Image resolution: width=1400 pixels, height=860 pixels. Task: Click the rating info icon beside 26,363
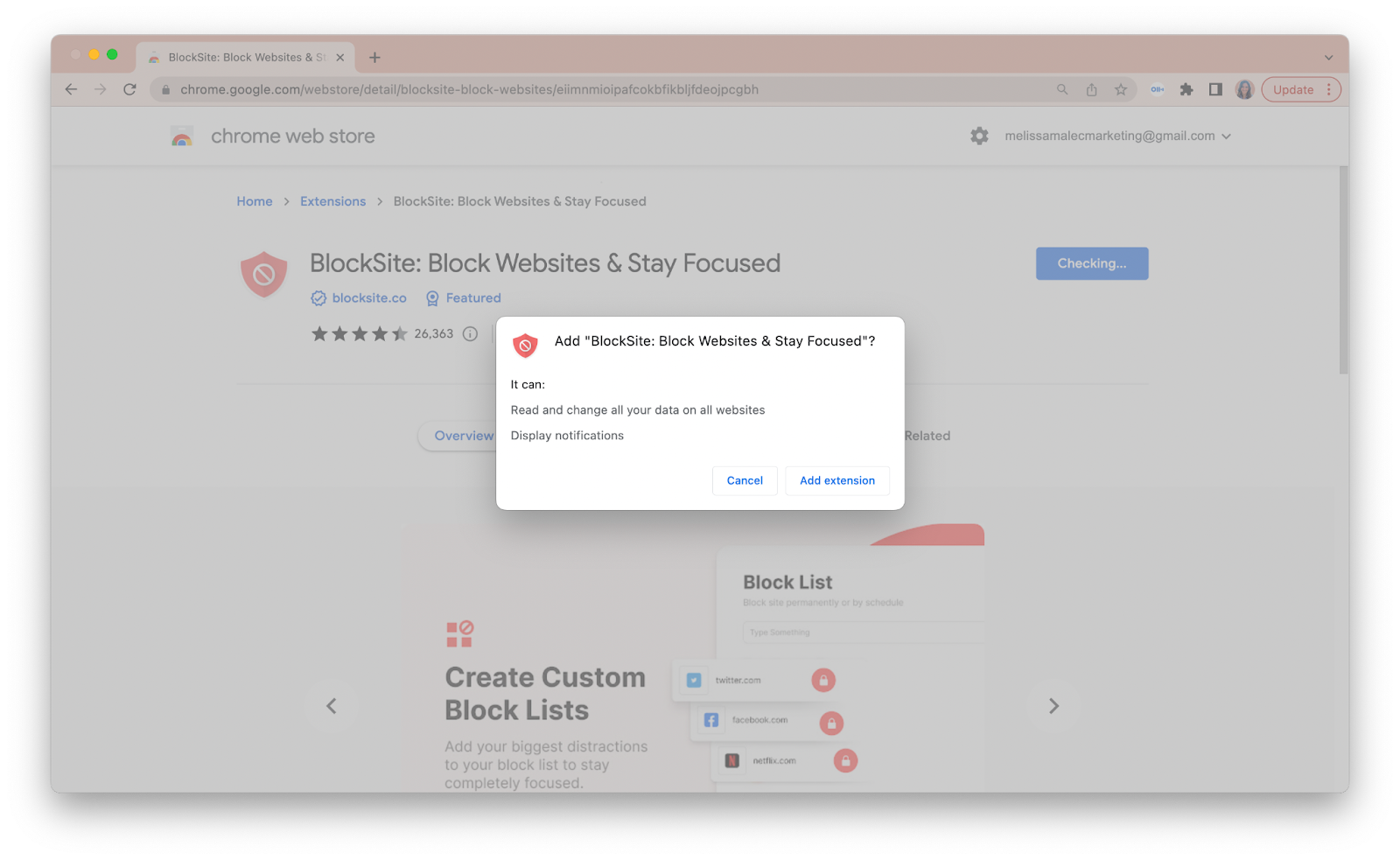471,333
